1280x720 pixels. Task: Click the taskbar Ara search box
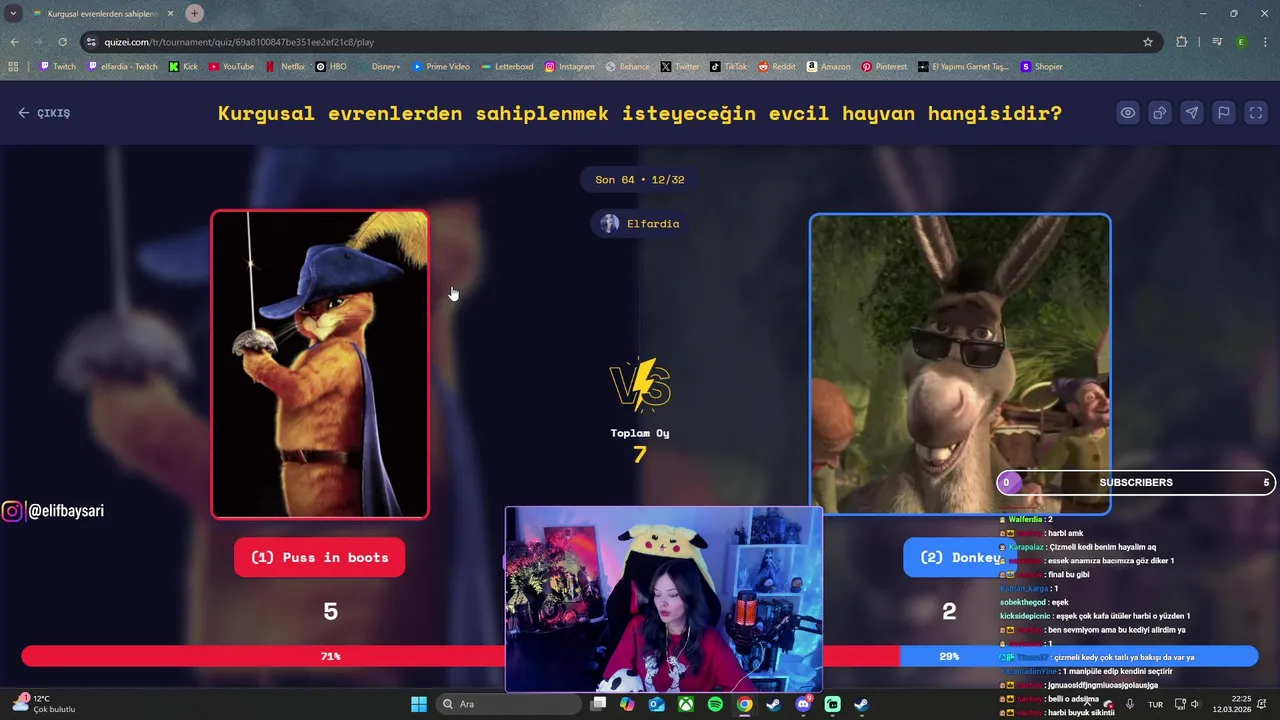coord(509,704)
